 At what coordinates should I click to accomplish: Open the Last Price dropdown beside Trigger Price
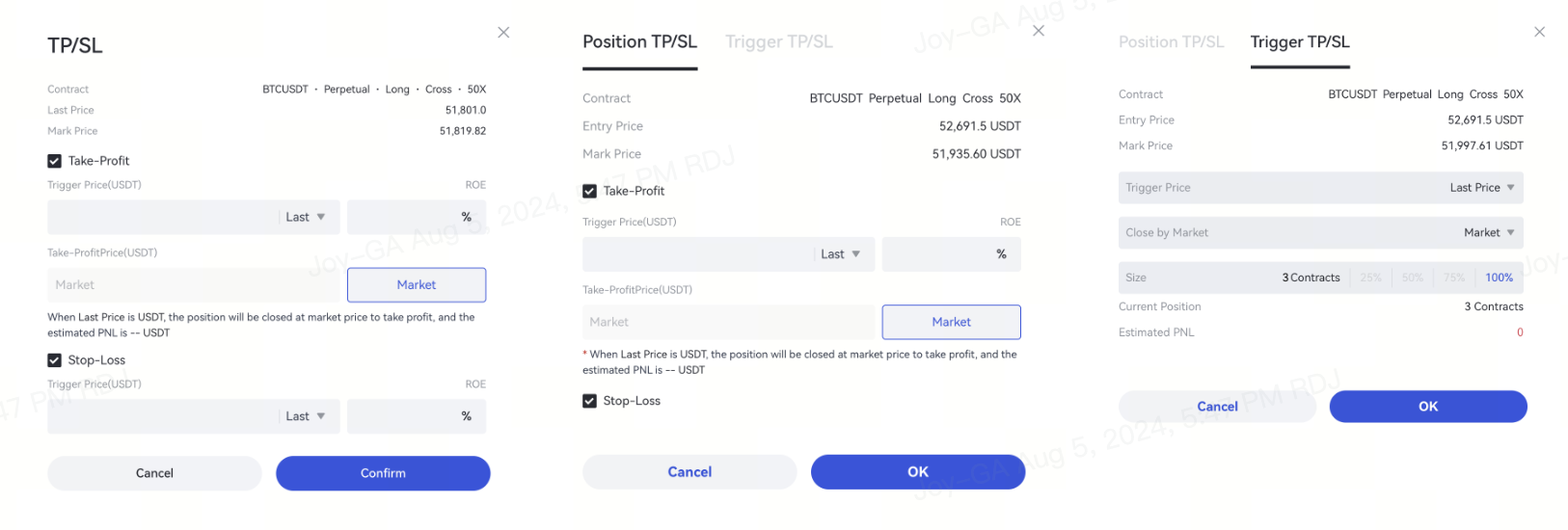click(x=1482, y=188)
